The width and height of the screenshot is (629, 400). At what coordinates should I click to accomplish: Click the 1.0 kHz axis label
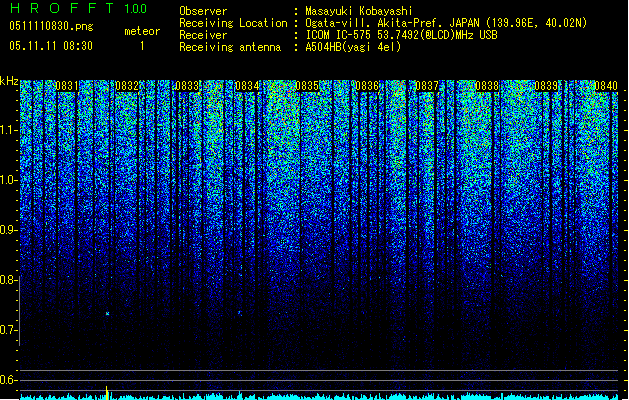(8, 180)
